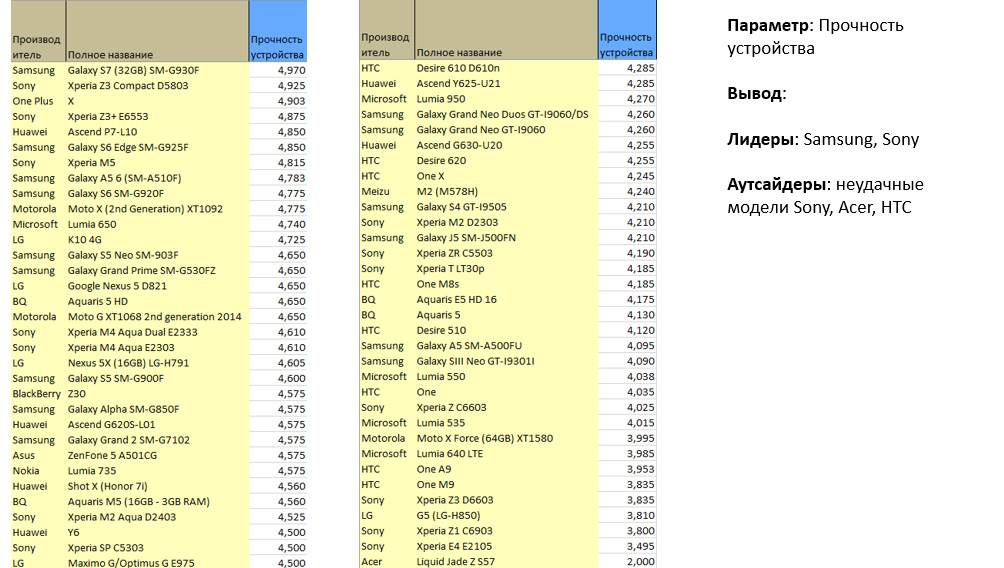The height and width of the screenshot is (568, 1004).
Task: Select Xperia ZR C5503
Action: tap(455, 253)
